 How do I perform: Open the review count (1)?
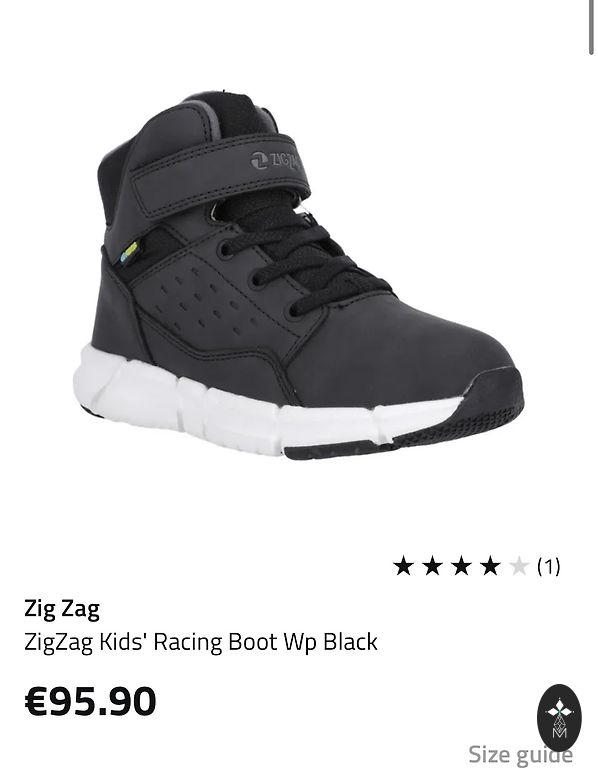pyautogui.click(x=549, y=566)
